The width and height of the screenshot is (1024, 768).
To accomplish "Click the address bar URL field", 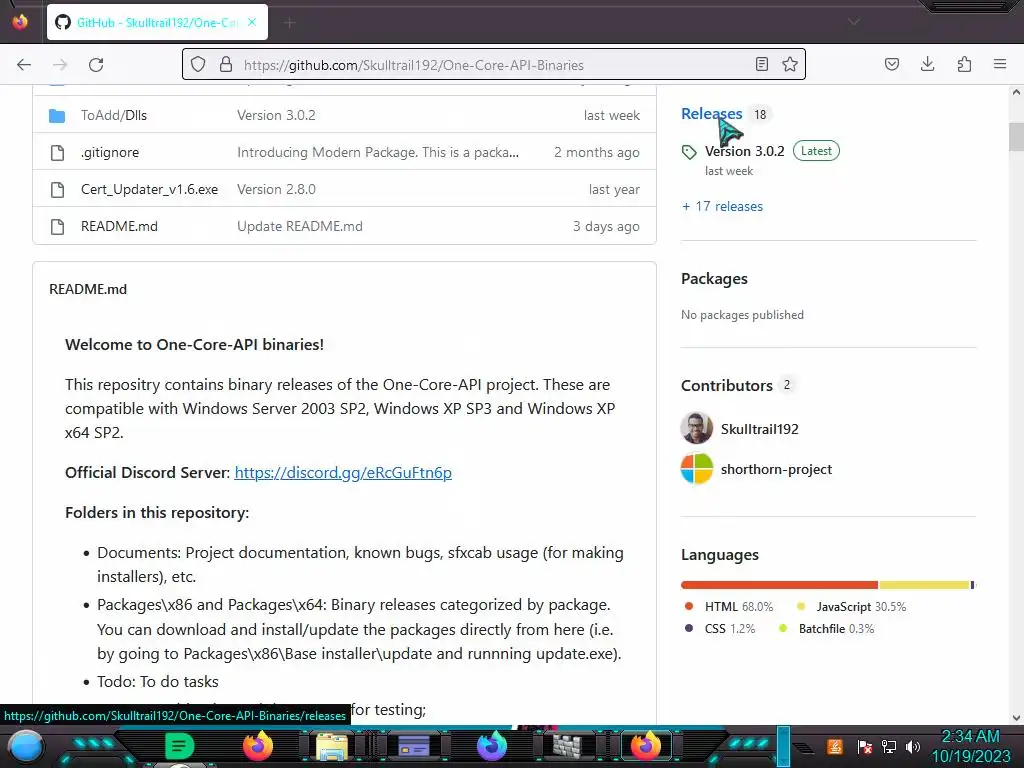I will [494, 65].
